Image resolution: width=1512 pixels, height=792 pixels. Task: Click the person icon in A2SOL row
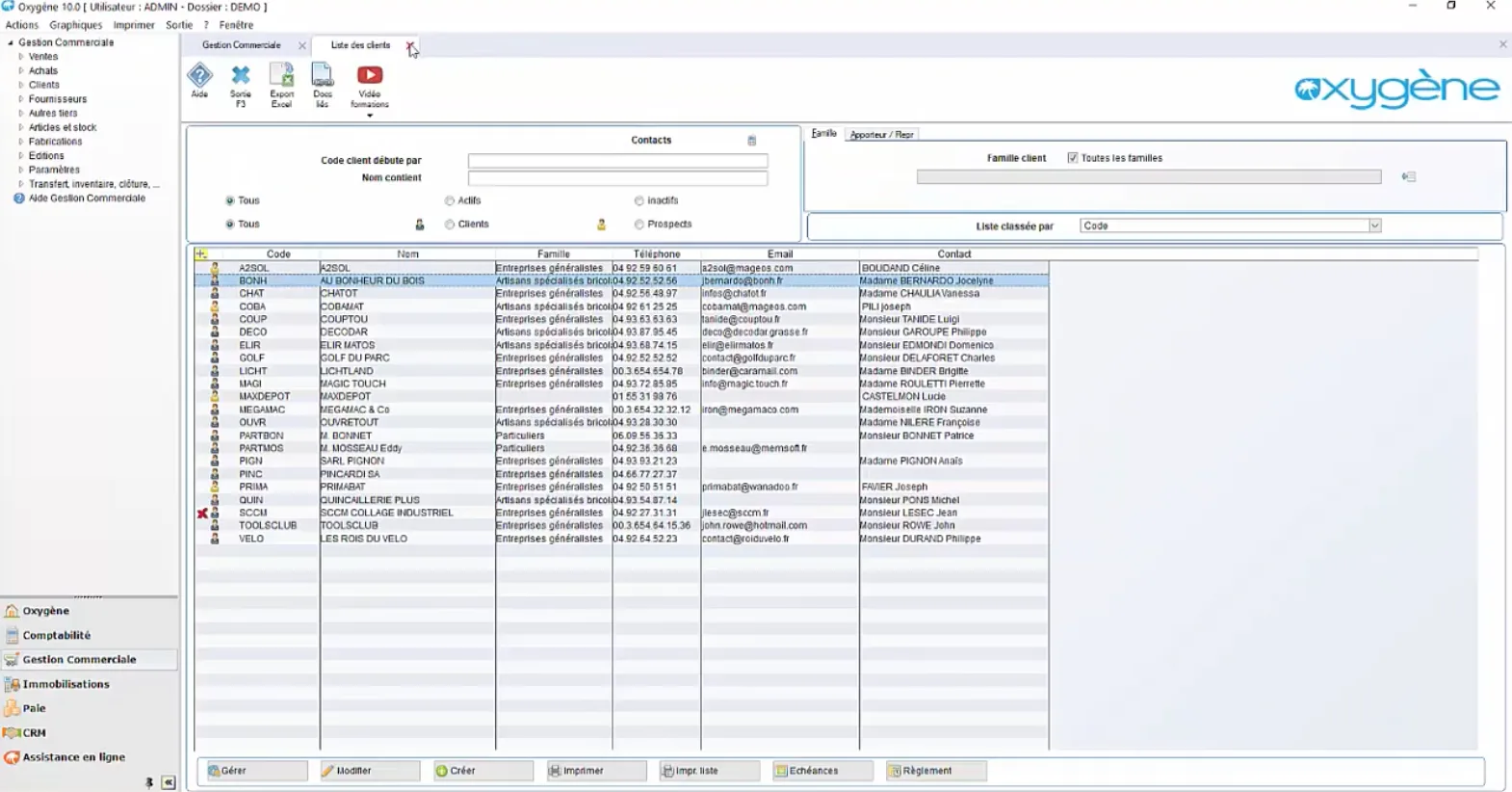(x=215, y=268)
